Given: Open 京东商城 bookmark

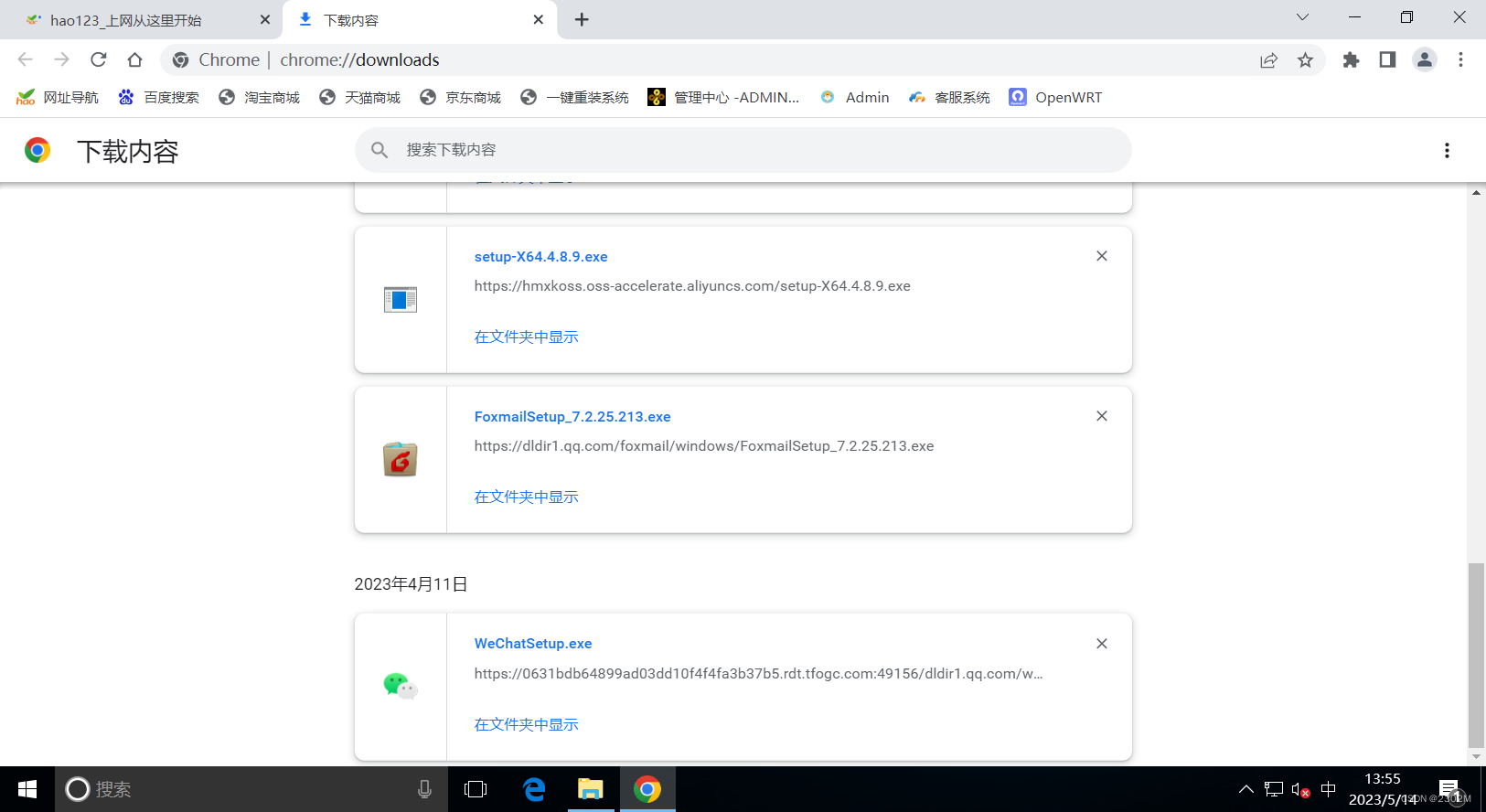Looking at the screenshot, I should [x=460, y=98].
